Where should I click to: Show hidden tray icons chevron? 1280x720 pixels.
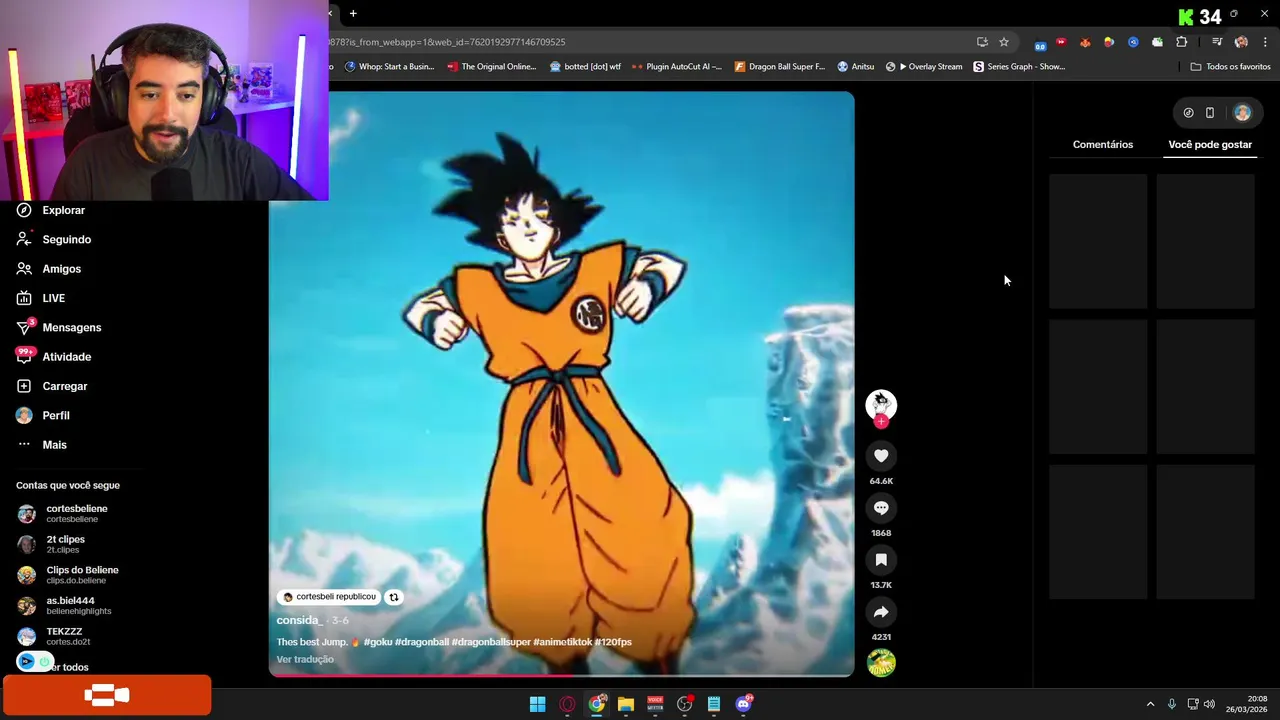click(x=1150, y=704)
